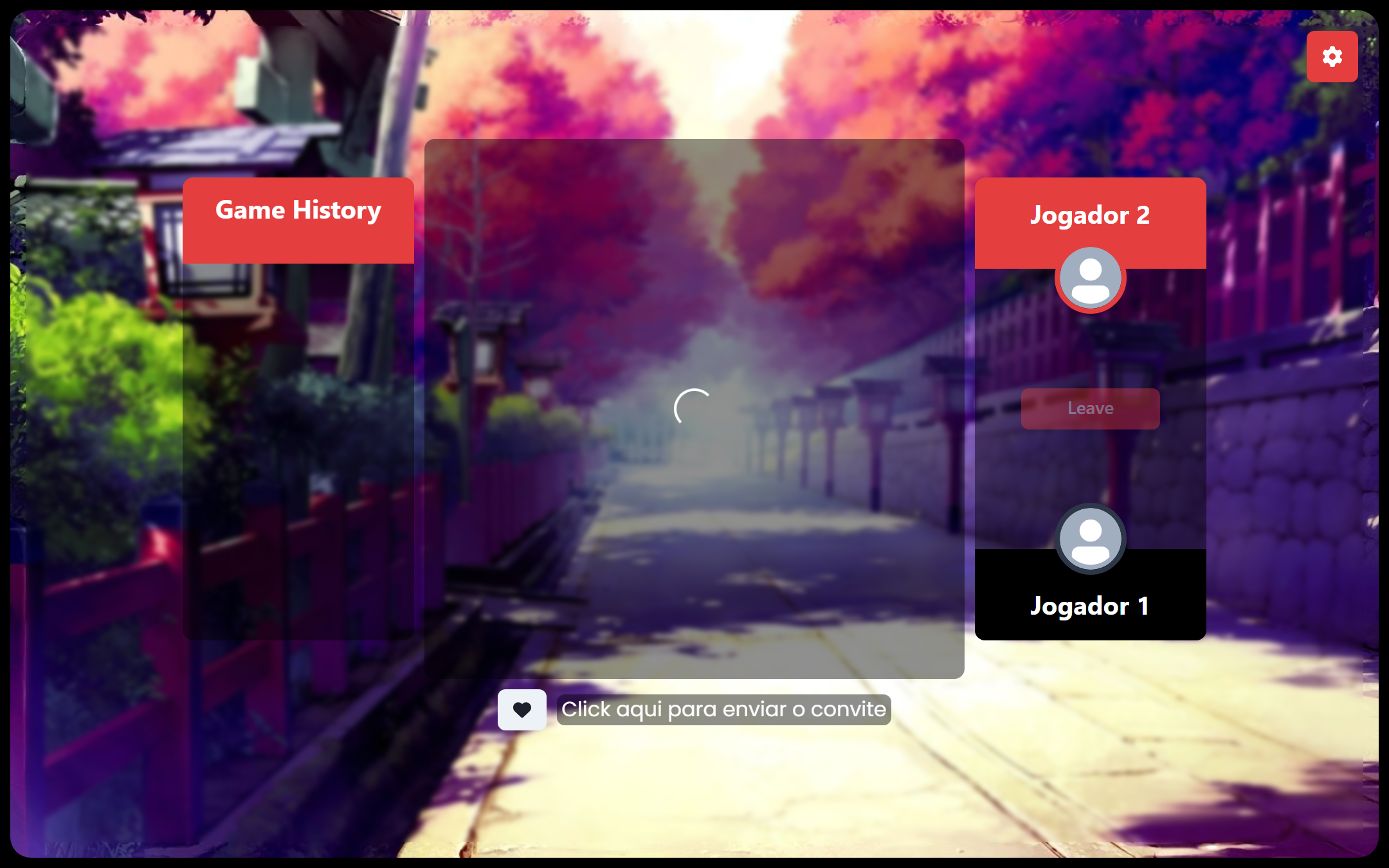1389x868 pixels.
Task: Click Jogador 1's avatar icon
Action: click(1090, 539)
